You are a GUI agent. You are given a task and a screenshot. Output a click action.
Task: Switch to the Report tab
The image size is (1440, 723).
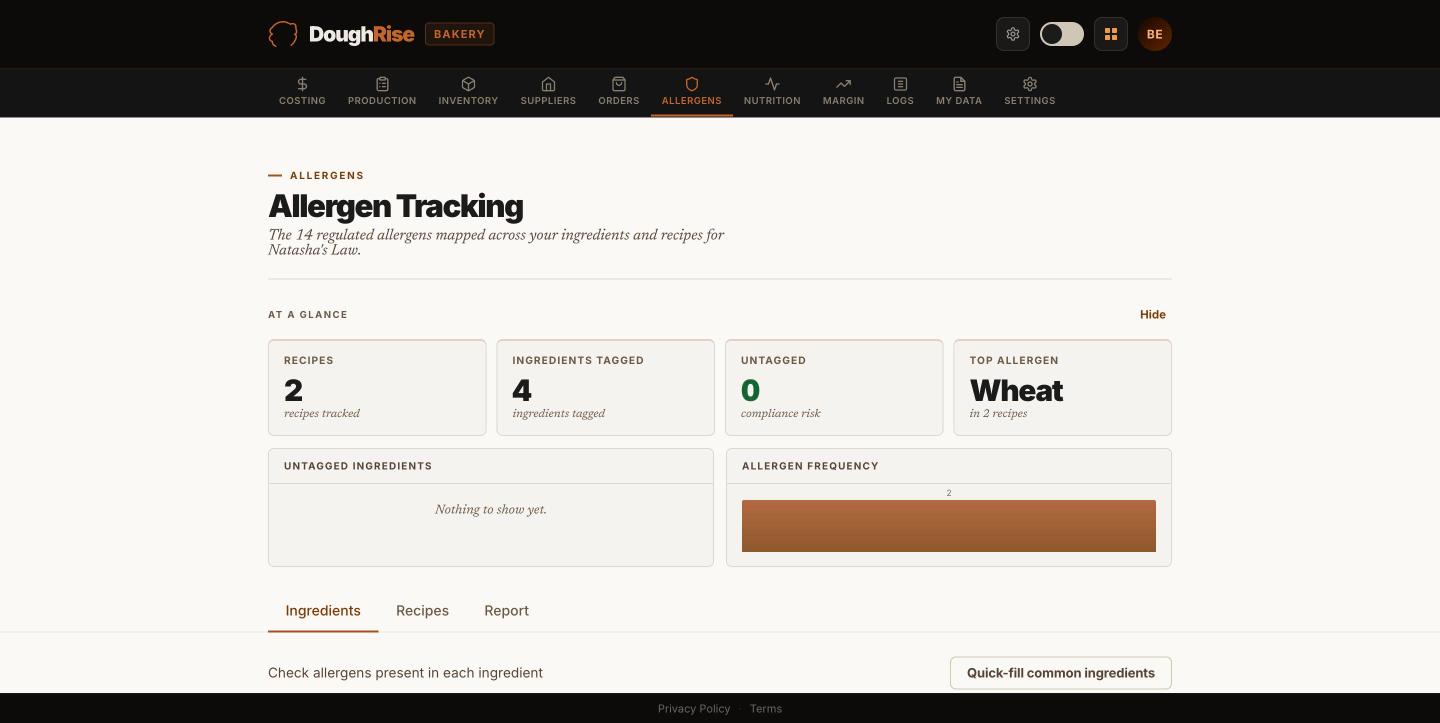(x=507, y=611)
